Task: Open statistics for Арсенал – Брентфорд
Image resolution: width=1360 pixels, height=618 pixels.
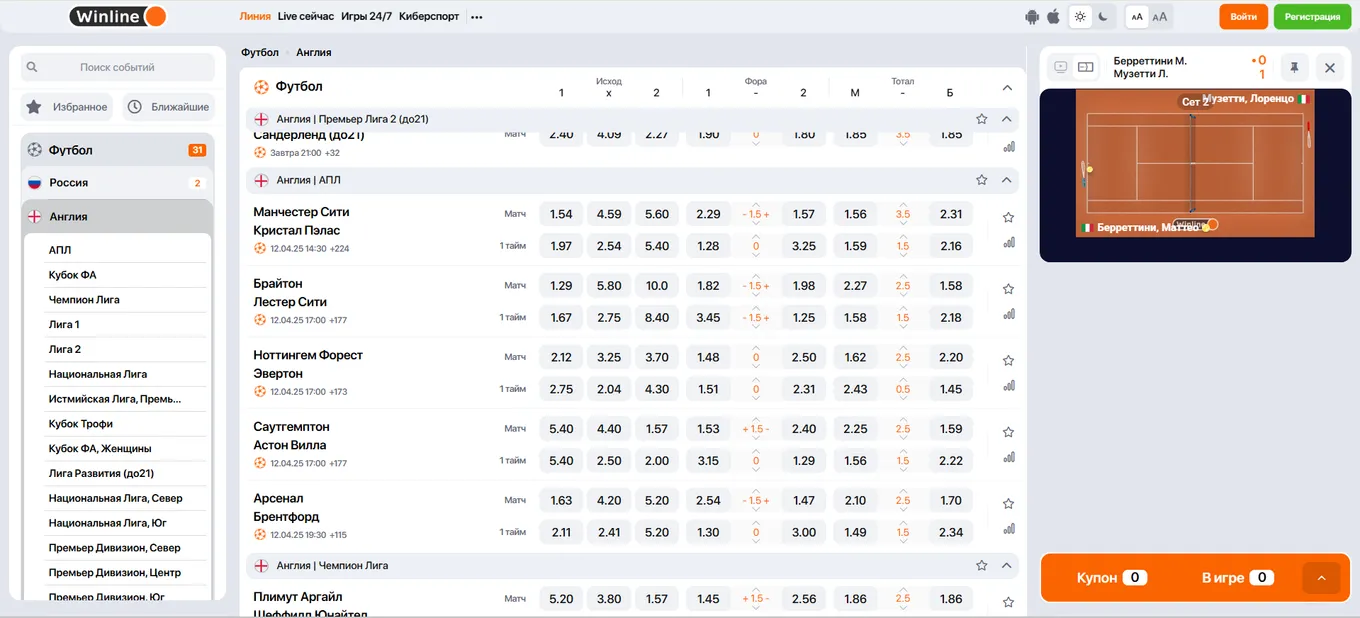Action: tap(1009, 529)
